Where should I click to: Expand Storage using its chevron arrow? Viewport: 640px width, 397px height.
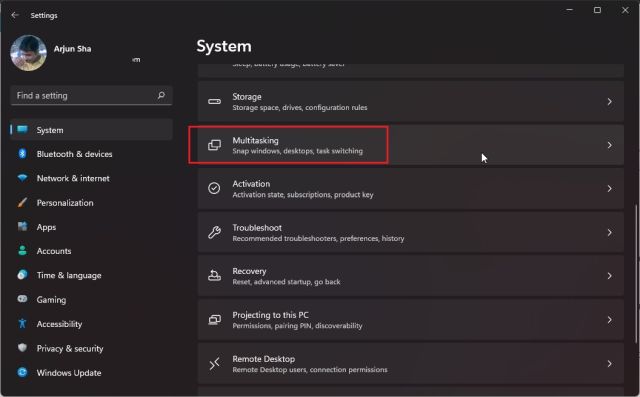click(609, 102)
